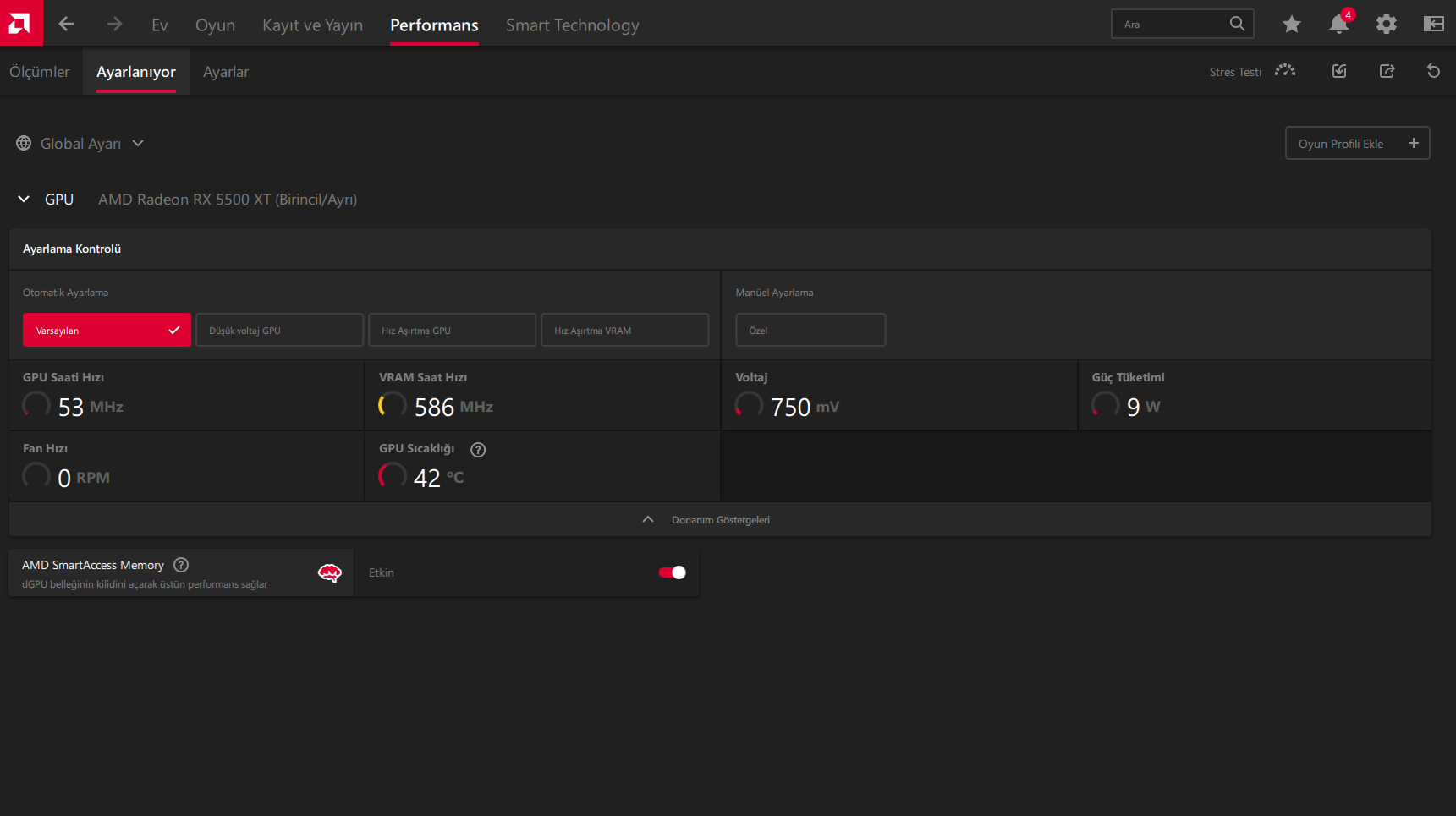Screen dimensions: 1456x816
Task: Select Özel manual tuning option
Action: pos(810,330)
